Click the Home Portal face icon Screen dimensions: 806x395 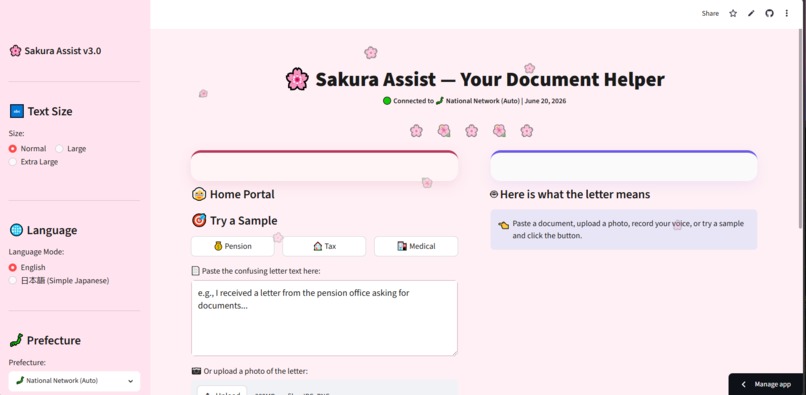click(199, 194)
